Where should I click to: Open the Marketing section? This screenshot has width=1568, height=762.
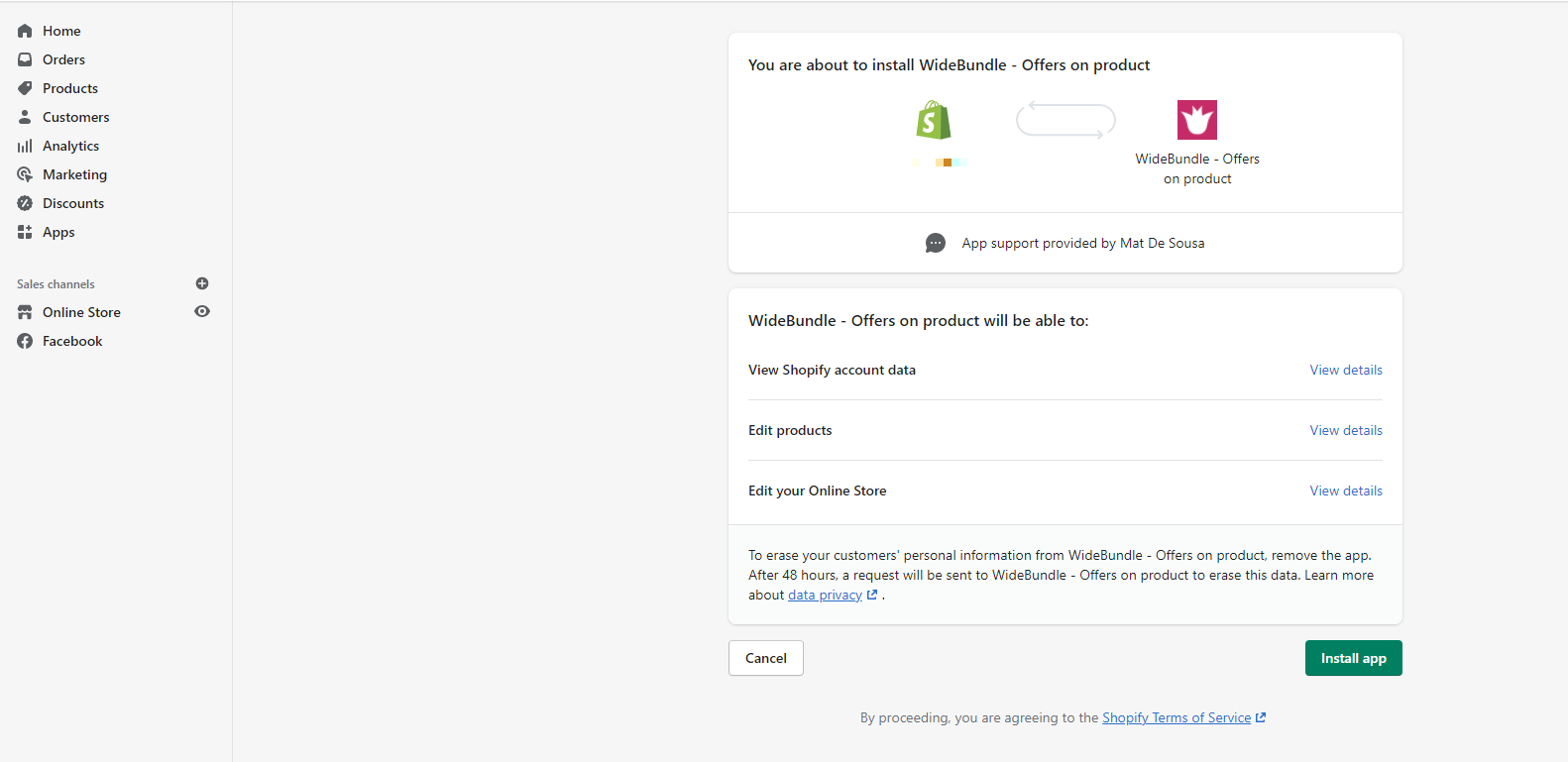(x=74, y=174)
